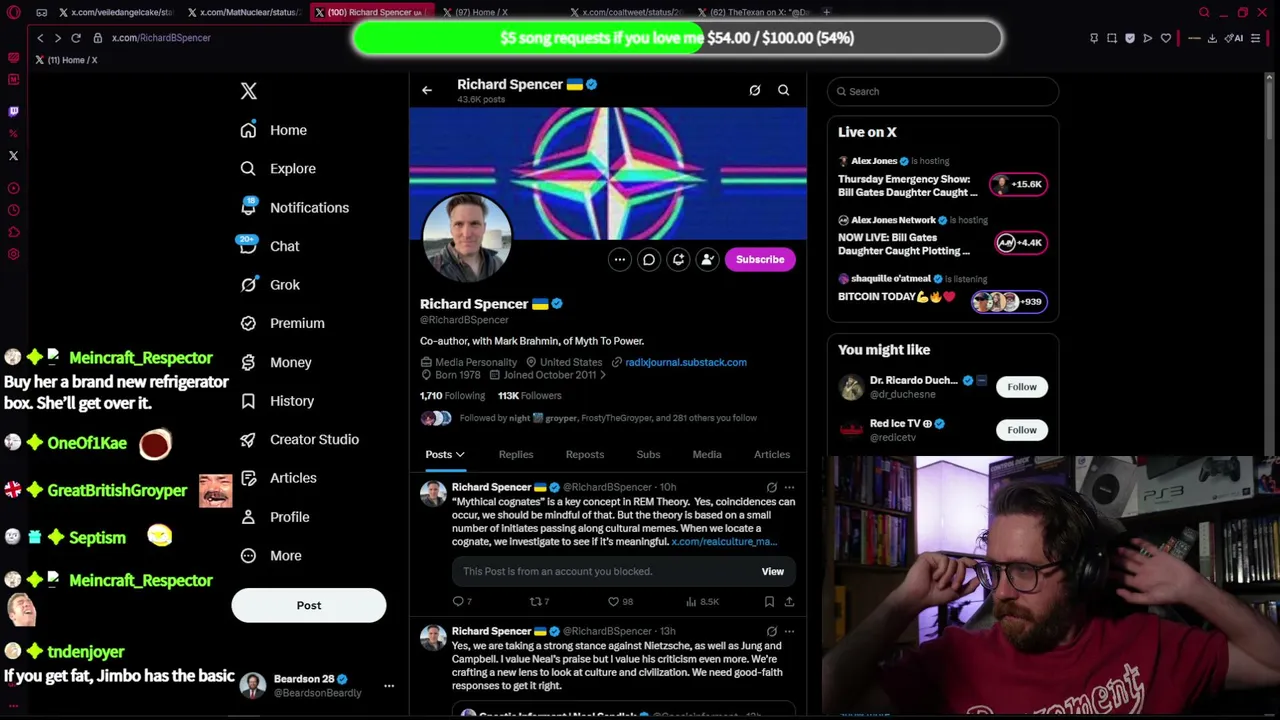Switch to the MatNuclear status browser tab
Image resolution: width=1280 pixels, height=720 pixels.
(x=245, y=12)
